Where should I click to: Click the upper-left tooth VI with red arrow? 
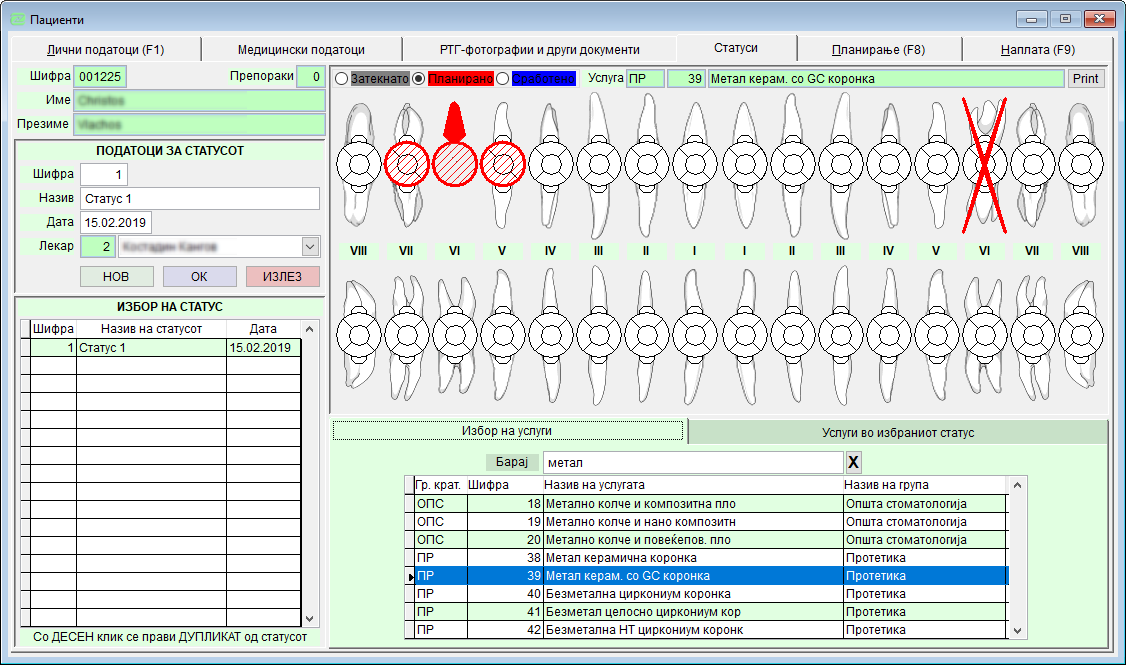click(x=455, y=163)
